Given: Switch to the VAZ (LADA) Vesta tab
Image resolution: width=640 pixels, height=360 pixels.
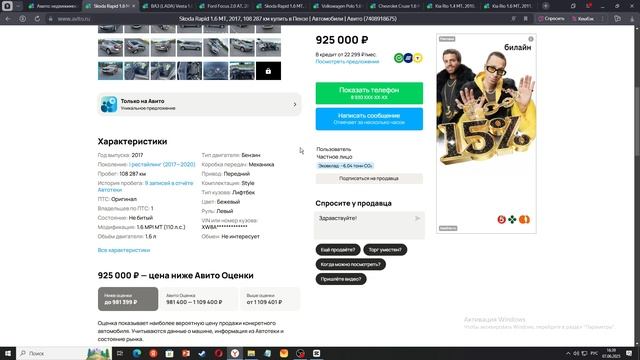Looking at the screenshot, I should [167, 6].
